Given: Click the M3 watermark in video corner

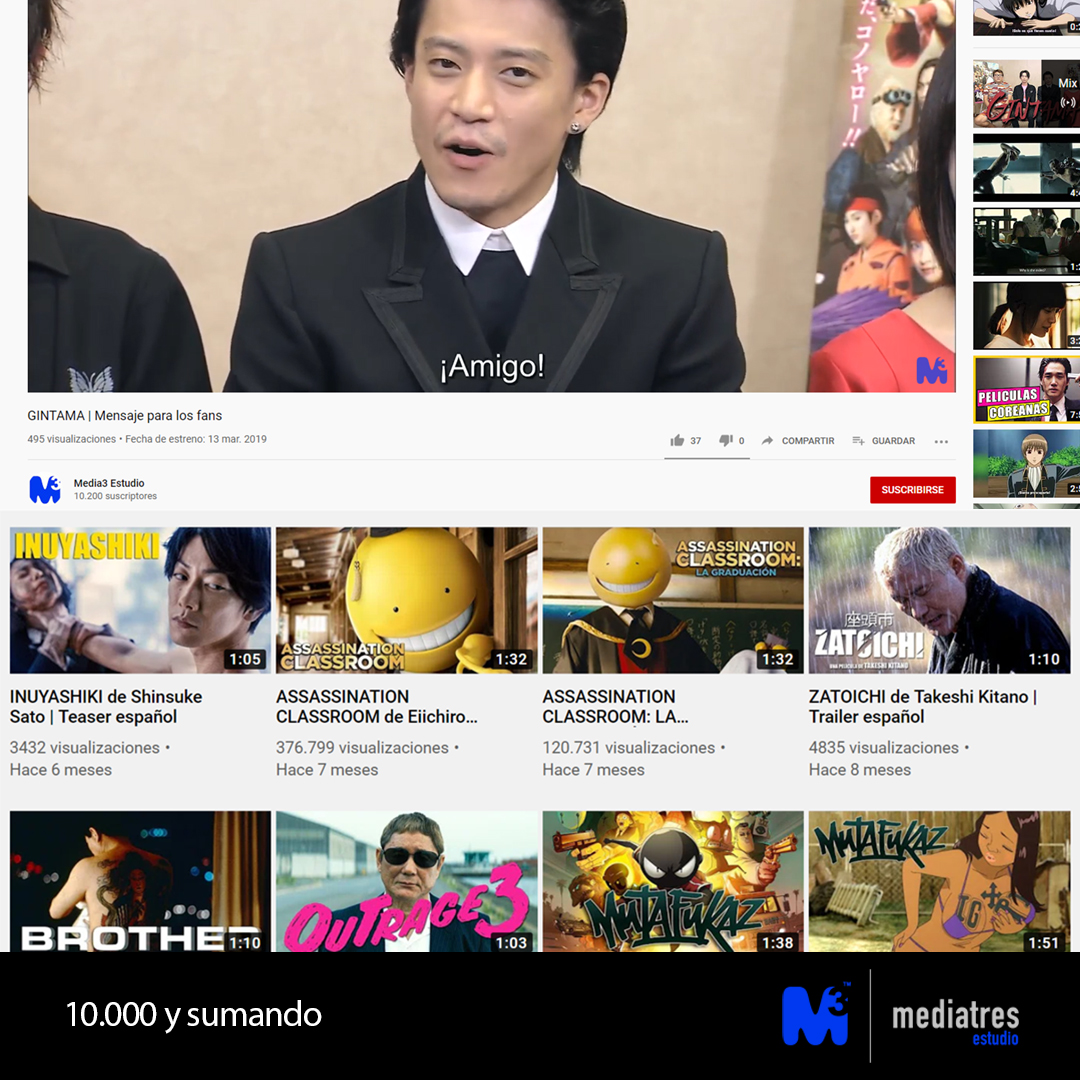Looking at the screenshot, I should click(x=932, y=371).
